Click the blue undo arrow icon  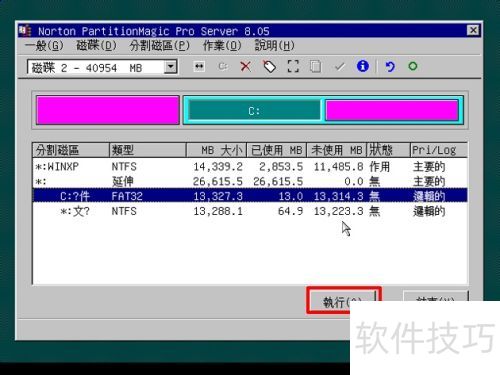pyautogui.click(x=389, y=67)
